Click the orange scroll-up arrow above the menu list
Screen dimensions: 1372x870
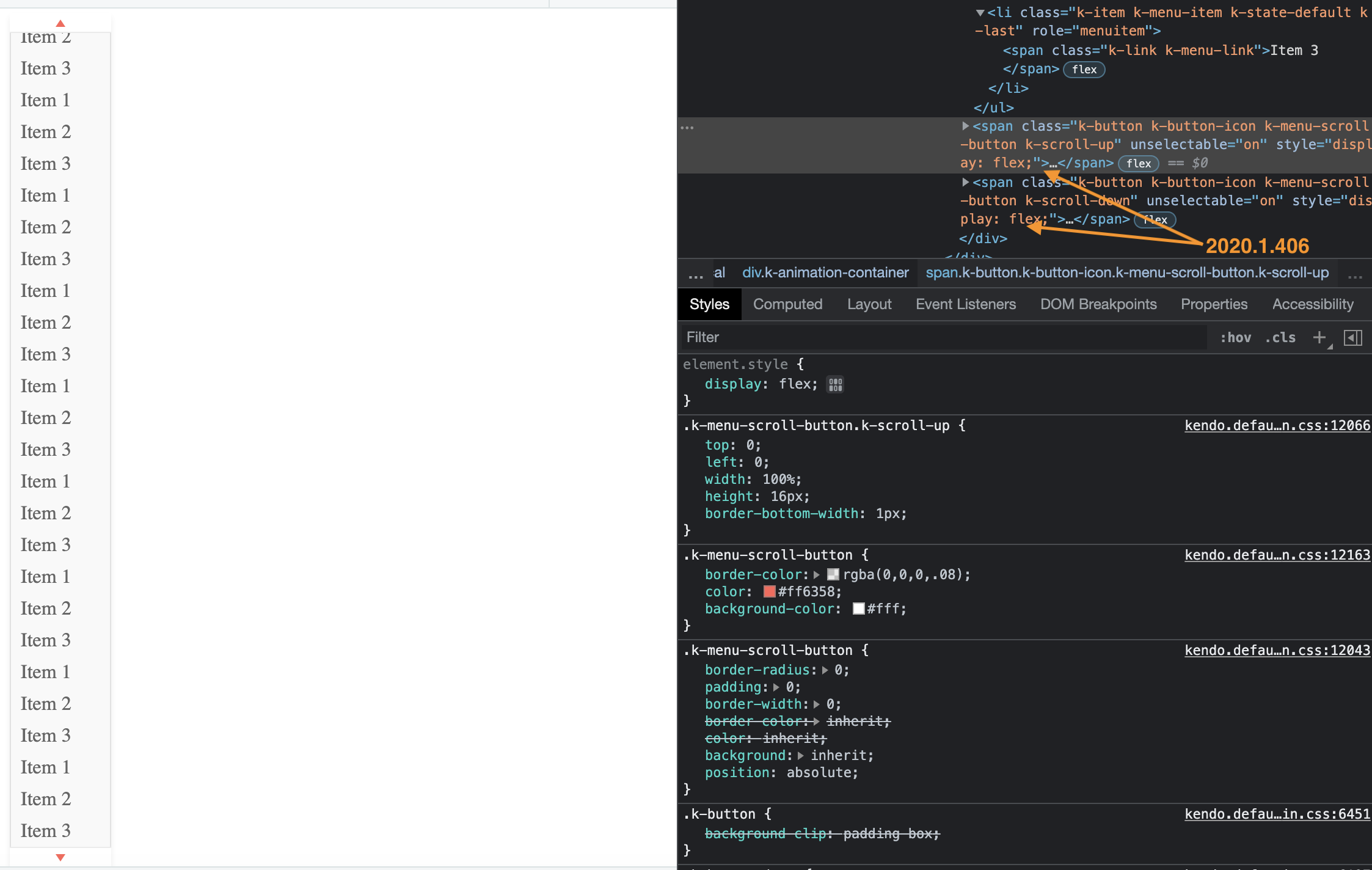(x=60, y=22)
